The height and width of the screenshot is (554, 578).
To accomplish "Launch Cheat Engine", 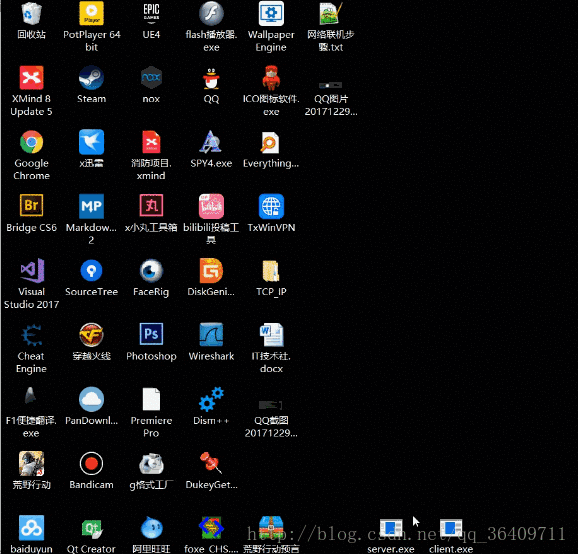I will coord(31,335).
